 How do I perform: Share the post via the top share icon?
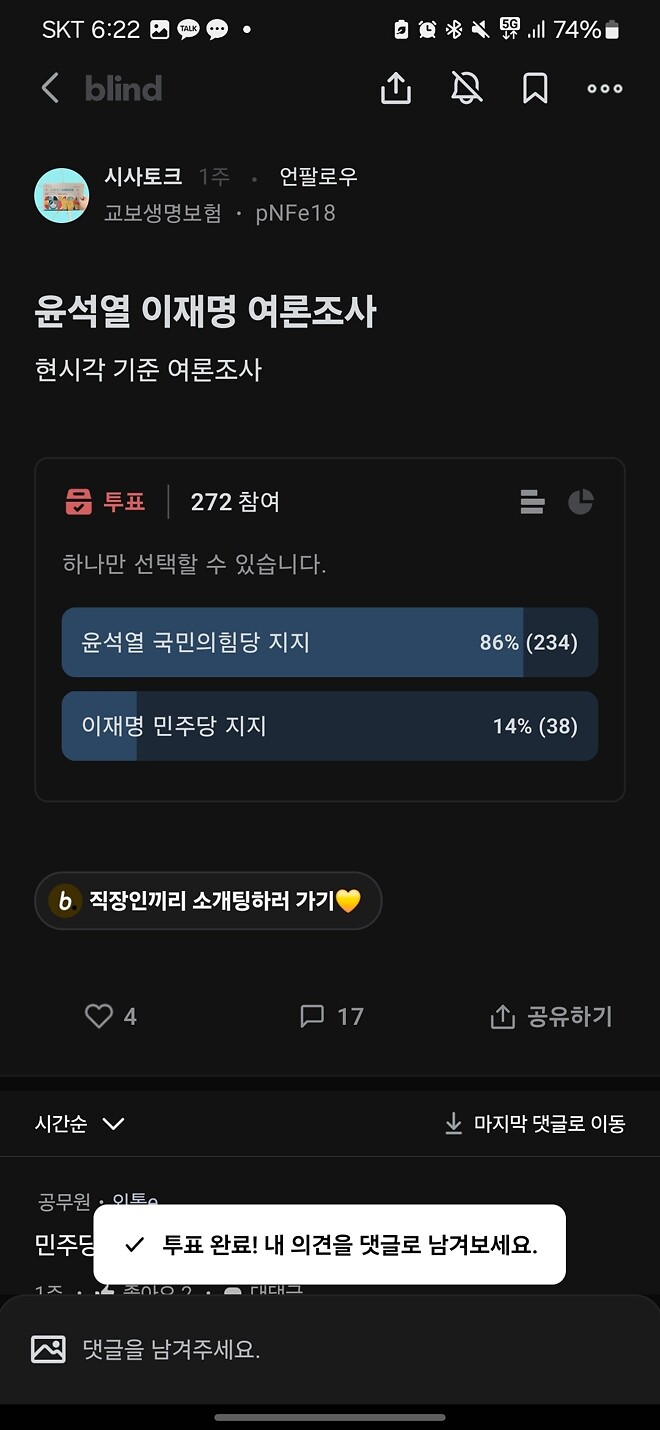(396, 88)
